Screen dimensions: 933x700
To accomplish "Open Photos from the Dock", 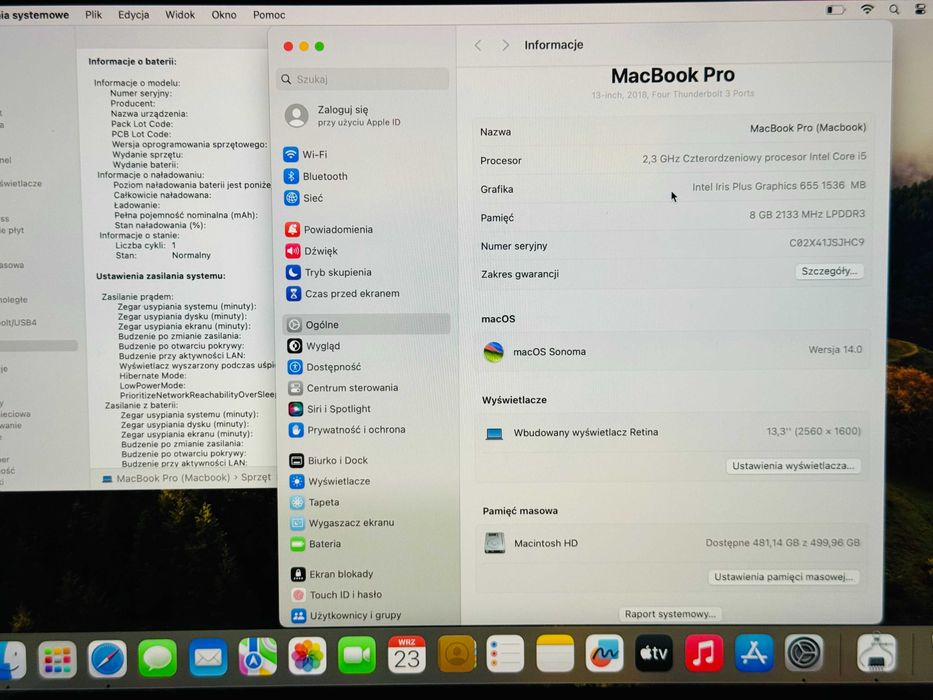I will click(307, 656).
